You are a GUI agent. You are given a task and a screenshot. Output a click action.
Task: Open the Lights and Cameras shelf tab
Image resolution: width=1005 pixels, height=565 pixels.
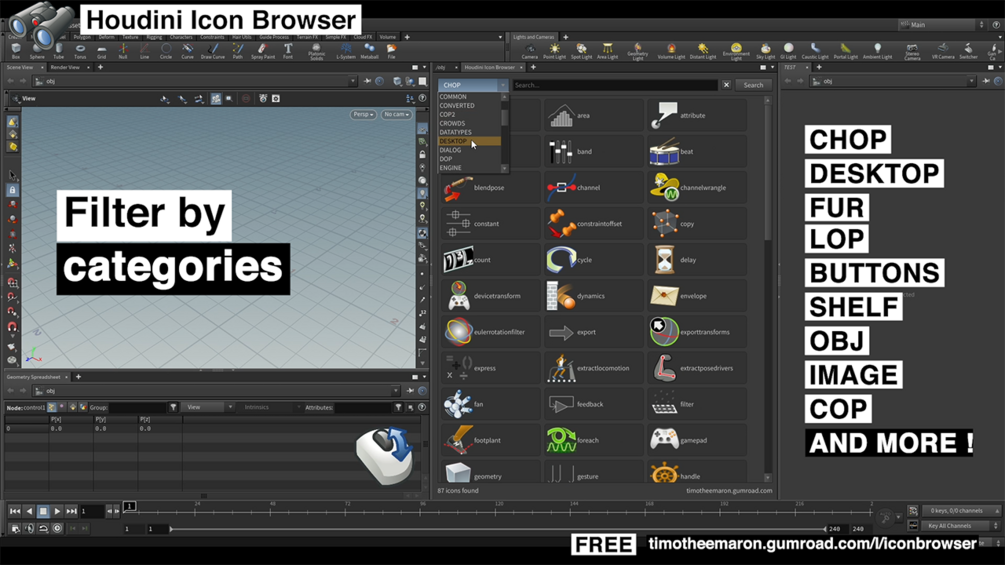tap(533, 37)
